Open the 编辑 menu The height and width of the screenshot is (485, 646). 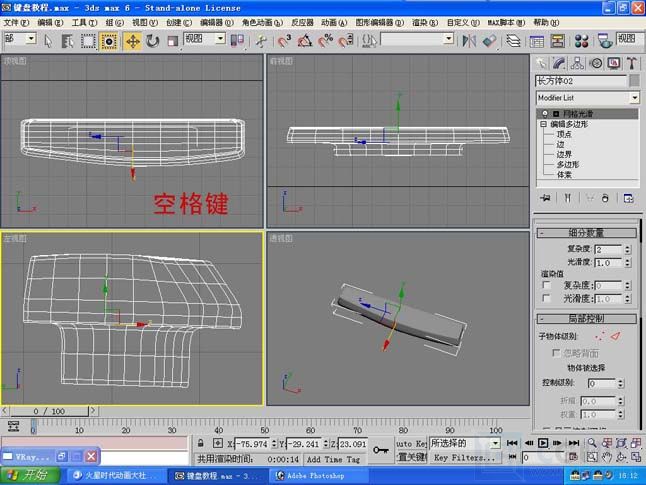(50, 22)
